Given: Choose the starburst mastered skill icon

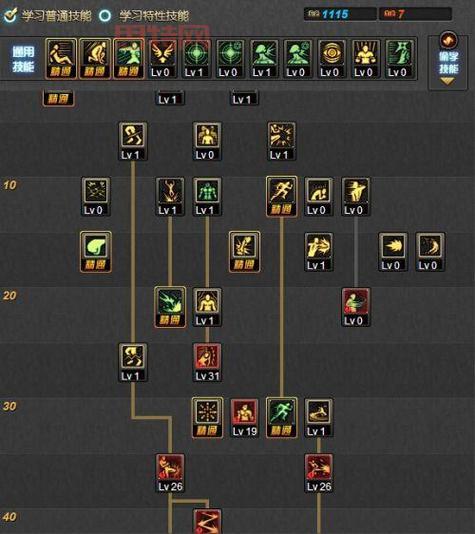Looking at the screenshot, I should [x=207, y=418].
